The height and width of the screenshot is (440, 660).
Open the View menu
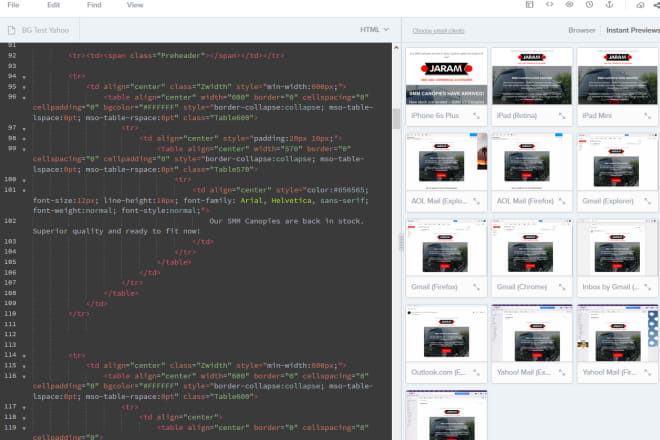tap(135, 5)
